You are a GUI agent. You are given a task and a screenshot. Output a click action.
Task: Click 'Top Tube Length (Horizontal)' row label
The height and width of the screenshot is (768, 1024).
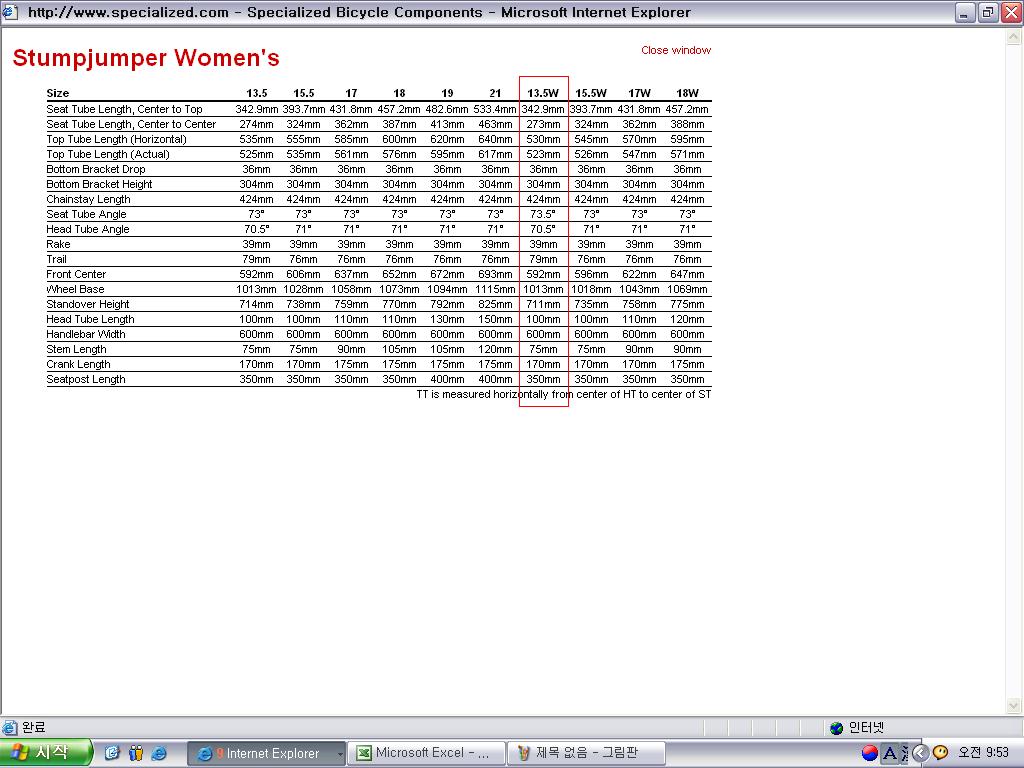pos(116,139)
